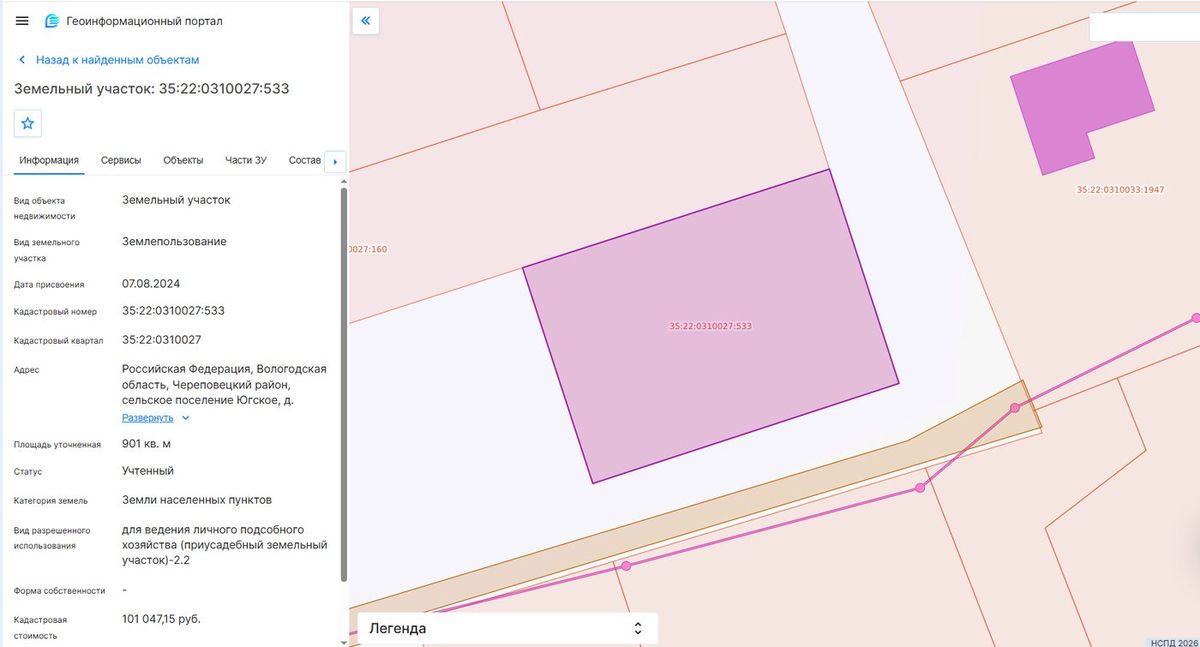Go back via 'Назад к найденным объектам' link
This screenshot has width=1200, height=647.
pyautogui.click(x=118, y=60)
